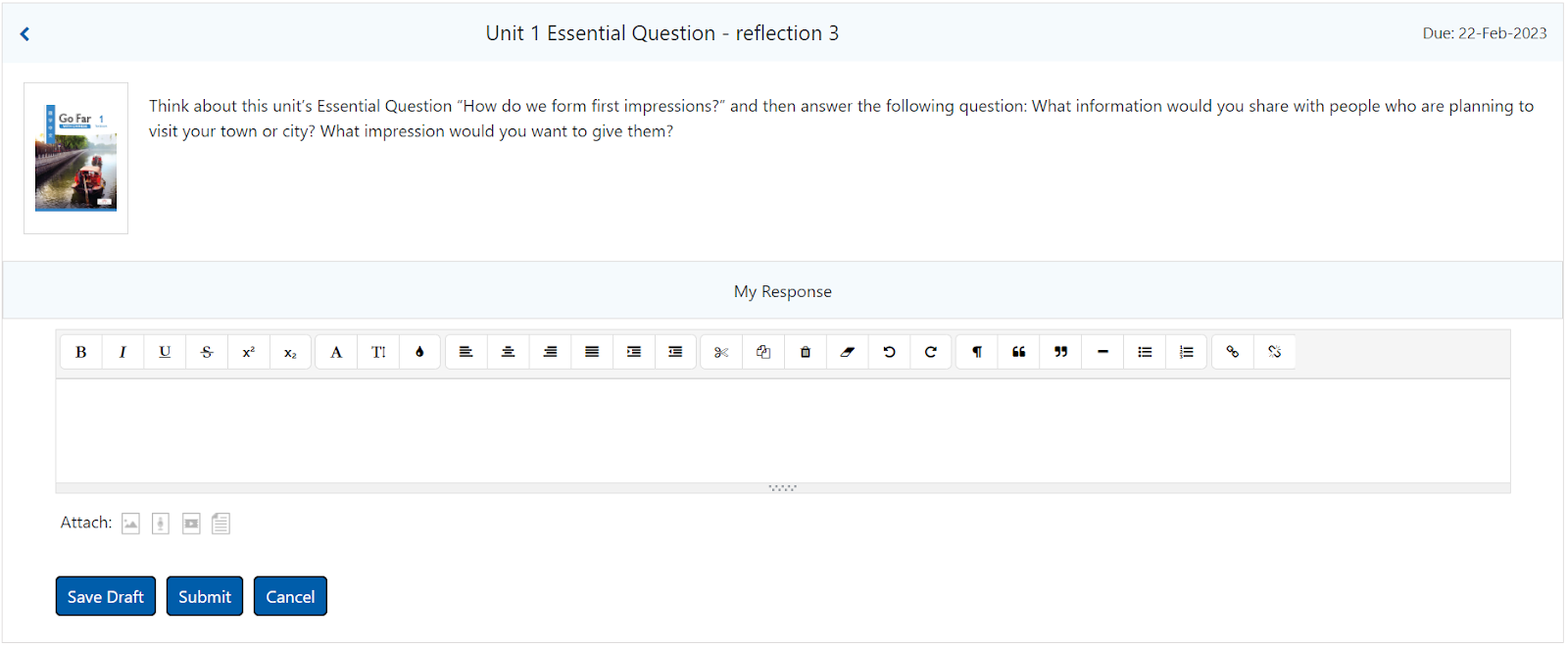
Task: Toggle underline text formatting
Action: coord(165,352)
